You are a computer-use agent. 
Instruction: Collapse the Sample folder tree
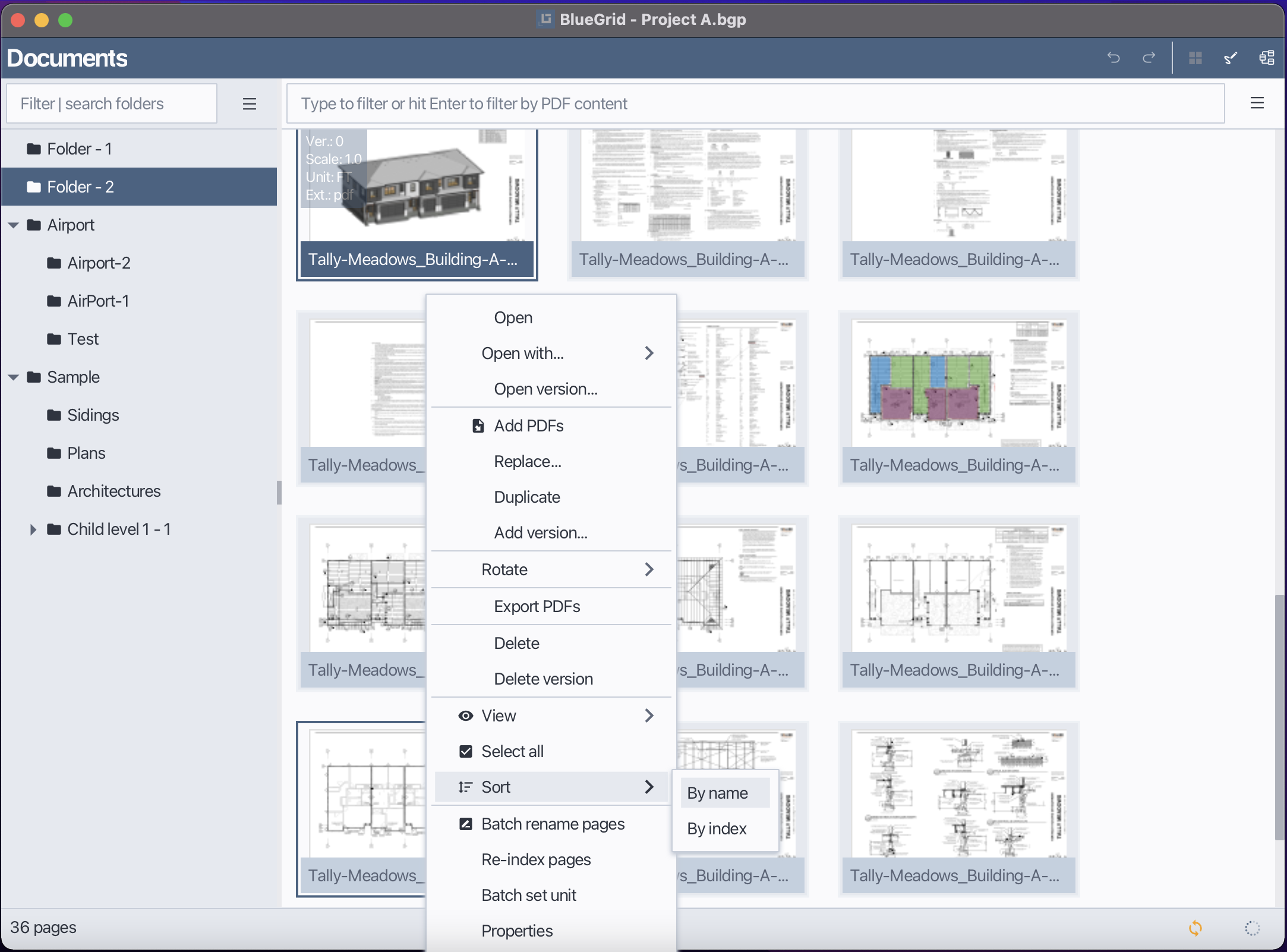pos(13,377)
